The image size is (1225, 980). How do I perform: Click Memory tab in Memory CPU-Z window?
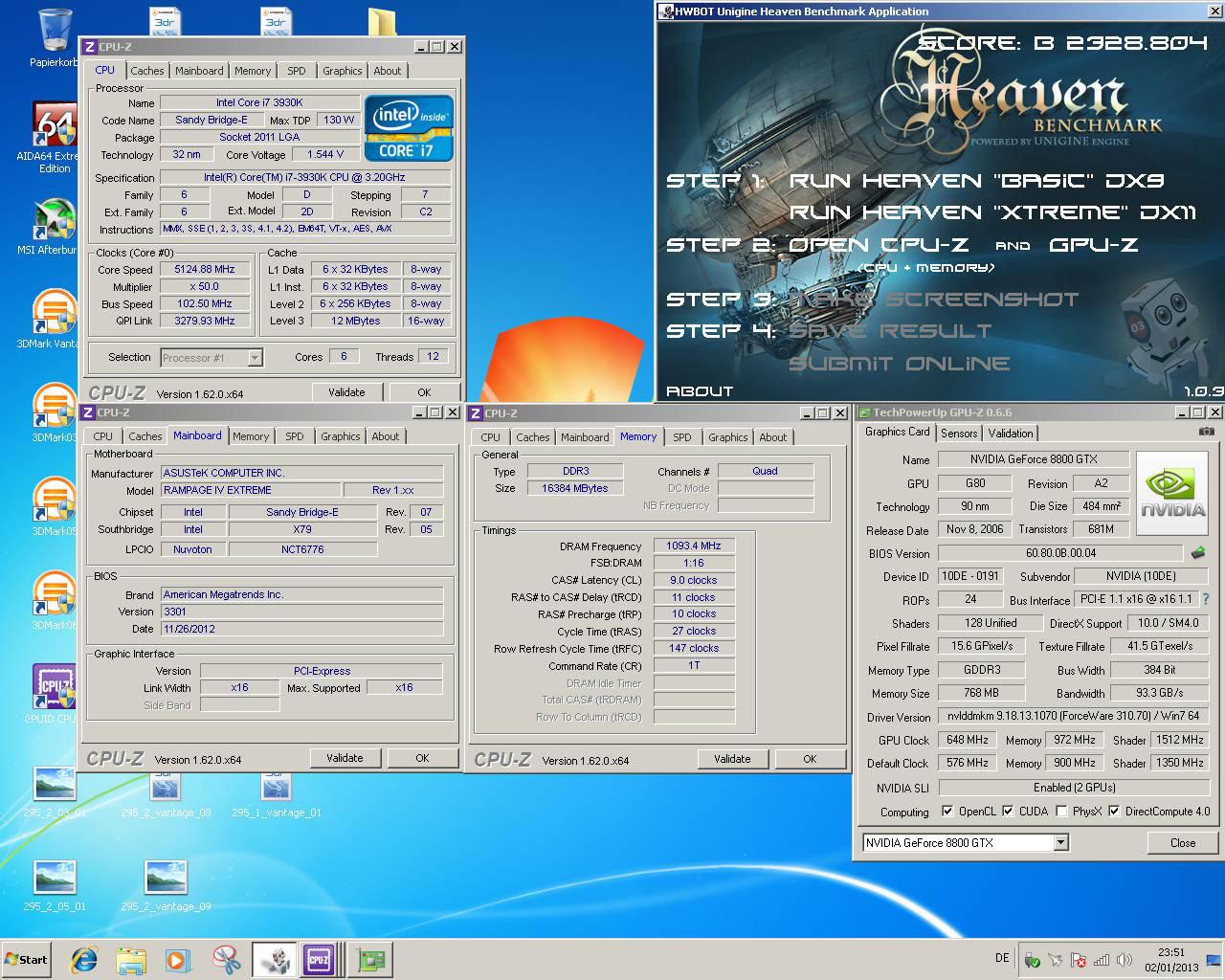click(638, 436)
